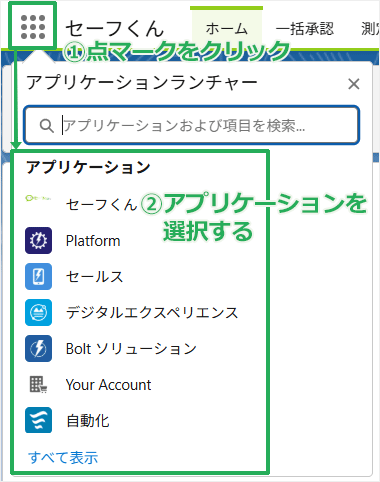Screen dimensions: 380x482
Task: Open the nine-dot App Launcher icon
Action: [33, 27]
